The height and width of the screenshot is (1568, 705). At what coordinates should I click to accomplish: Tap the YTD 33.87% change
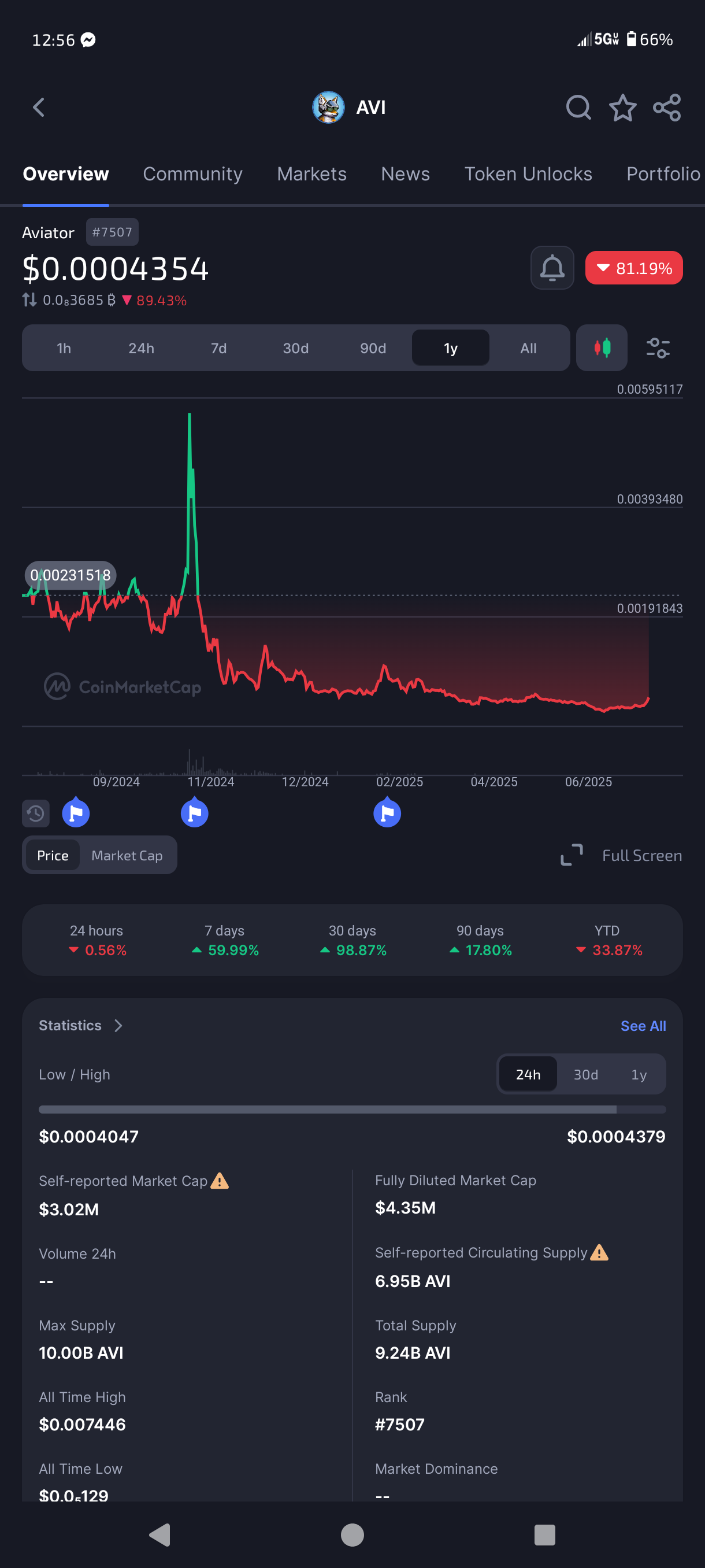coord(608,941)
